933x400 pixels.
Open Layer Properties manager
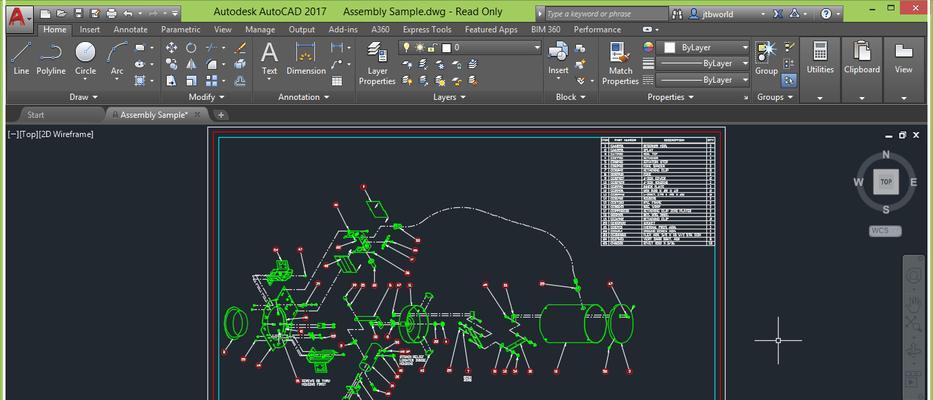(x=377, y=64)
